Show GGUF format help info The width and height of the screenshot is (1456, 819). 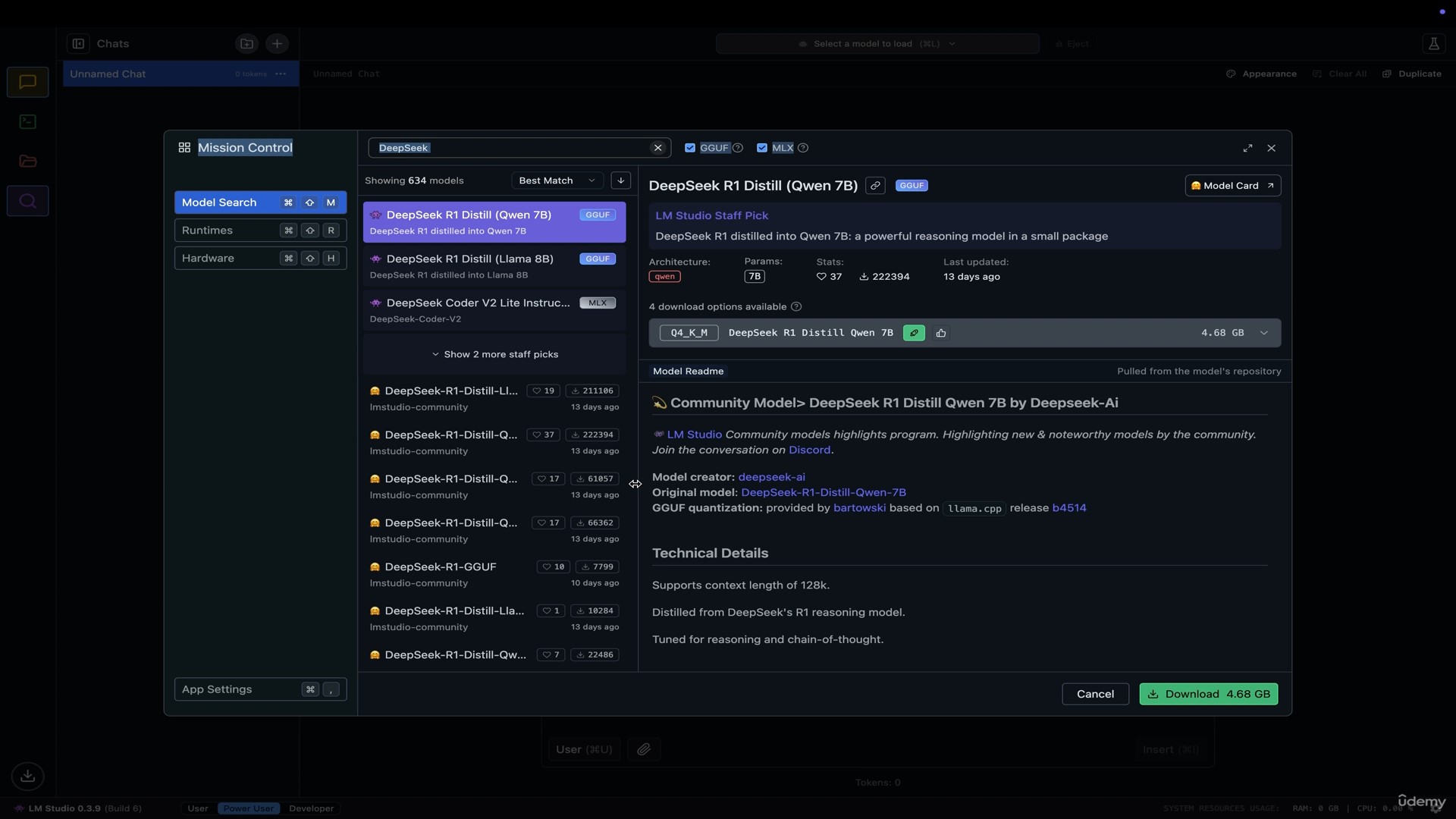pos(738,148)
